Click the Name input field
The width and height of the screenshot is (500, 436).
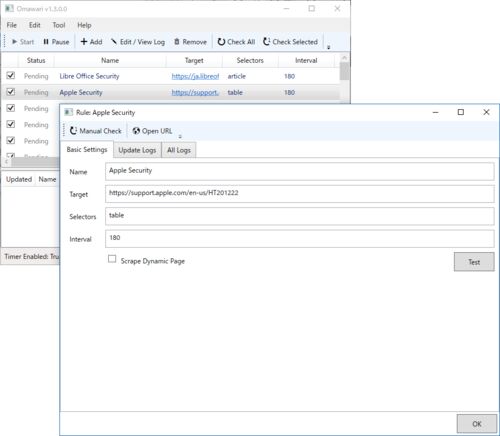pyautogui.click(x=300, y=171)
